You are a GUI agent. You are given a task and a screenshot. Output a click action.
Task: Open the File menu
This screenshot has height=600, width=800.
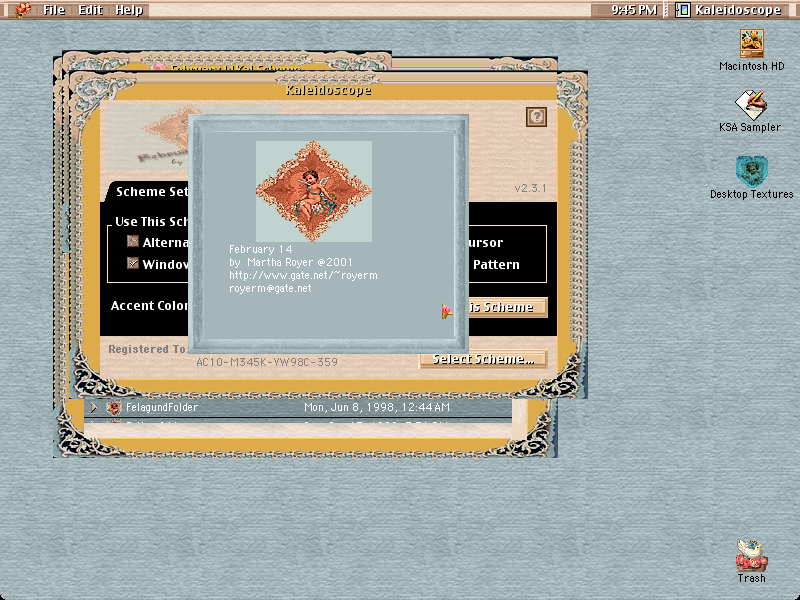[54, 10]
